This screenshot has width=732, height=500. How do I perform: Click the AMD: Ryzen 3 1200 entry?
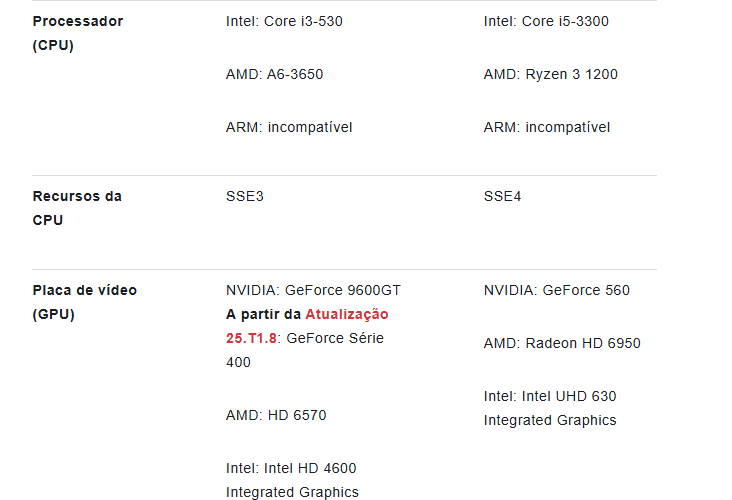coord(550,74)
